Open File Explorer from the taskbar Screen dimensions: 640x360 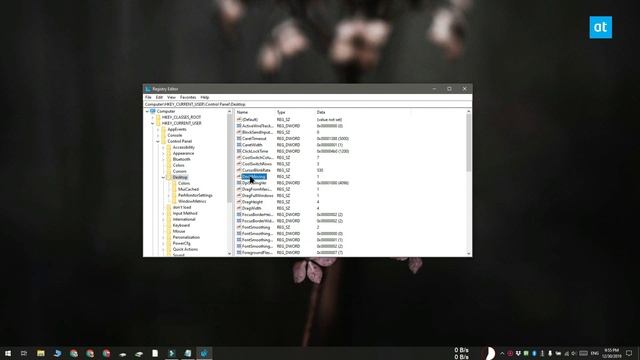[x=40, y=353]
